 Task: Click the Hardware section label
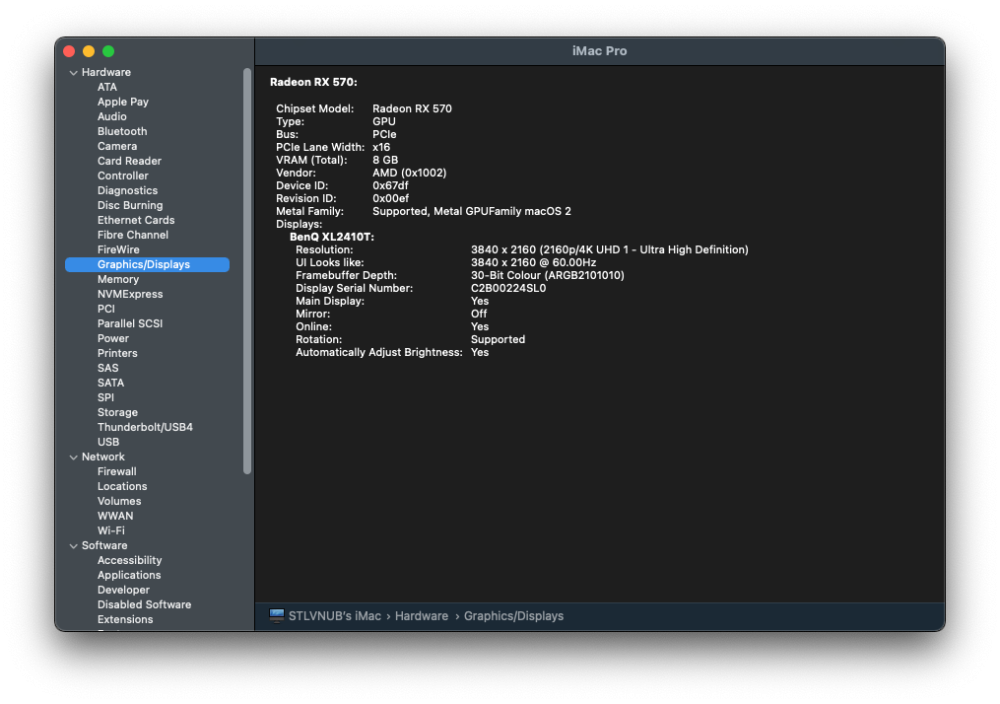point(106,72)
